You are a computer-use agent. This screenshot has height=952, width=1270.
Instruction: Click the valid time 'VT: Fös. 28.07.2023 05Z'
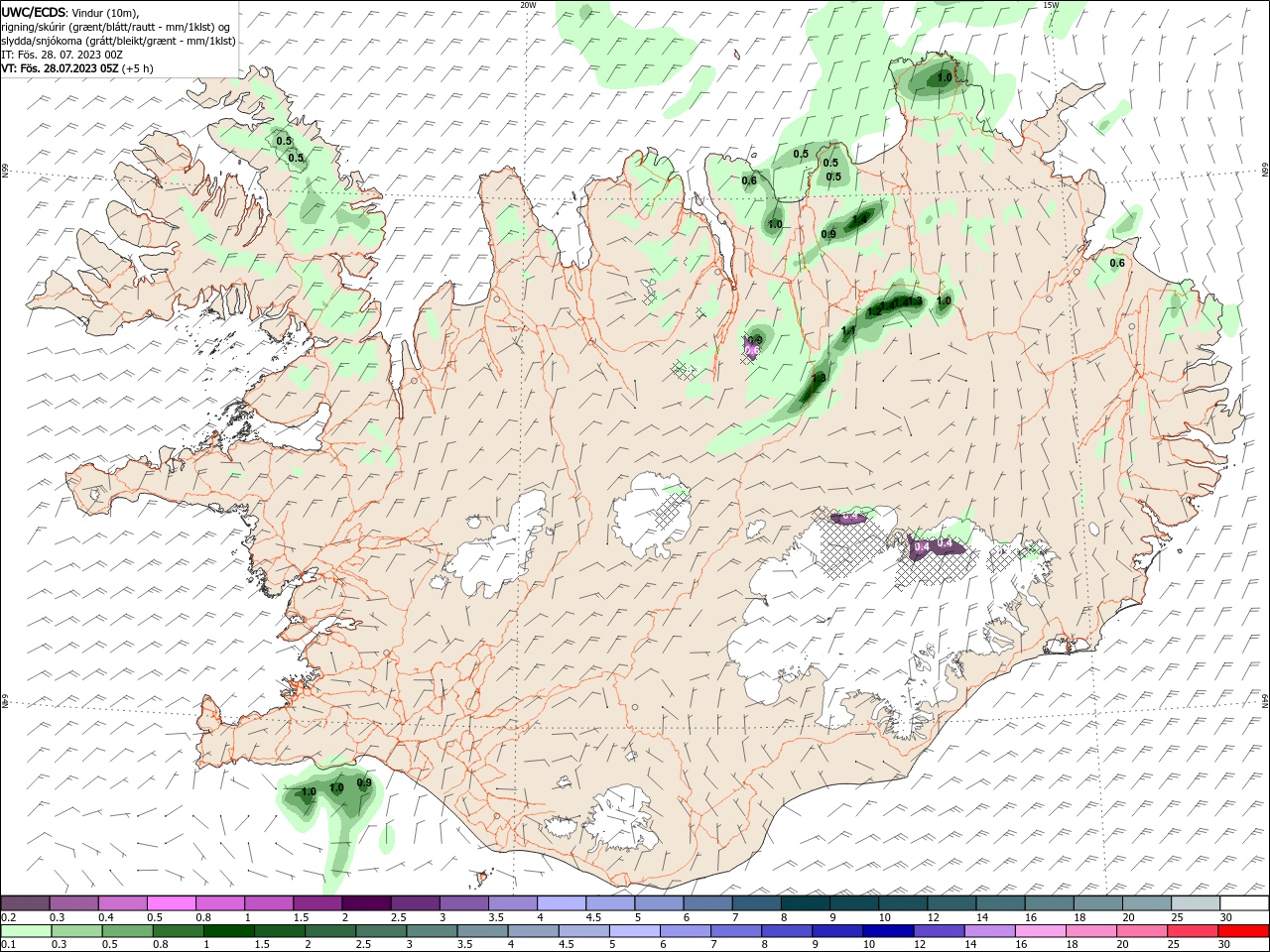(x=60, y=68)
